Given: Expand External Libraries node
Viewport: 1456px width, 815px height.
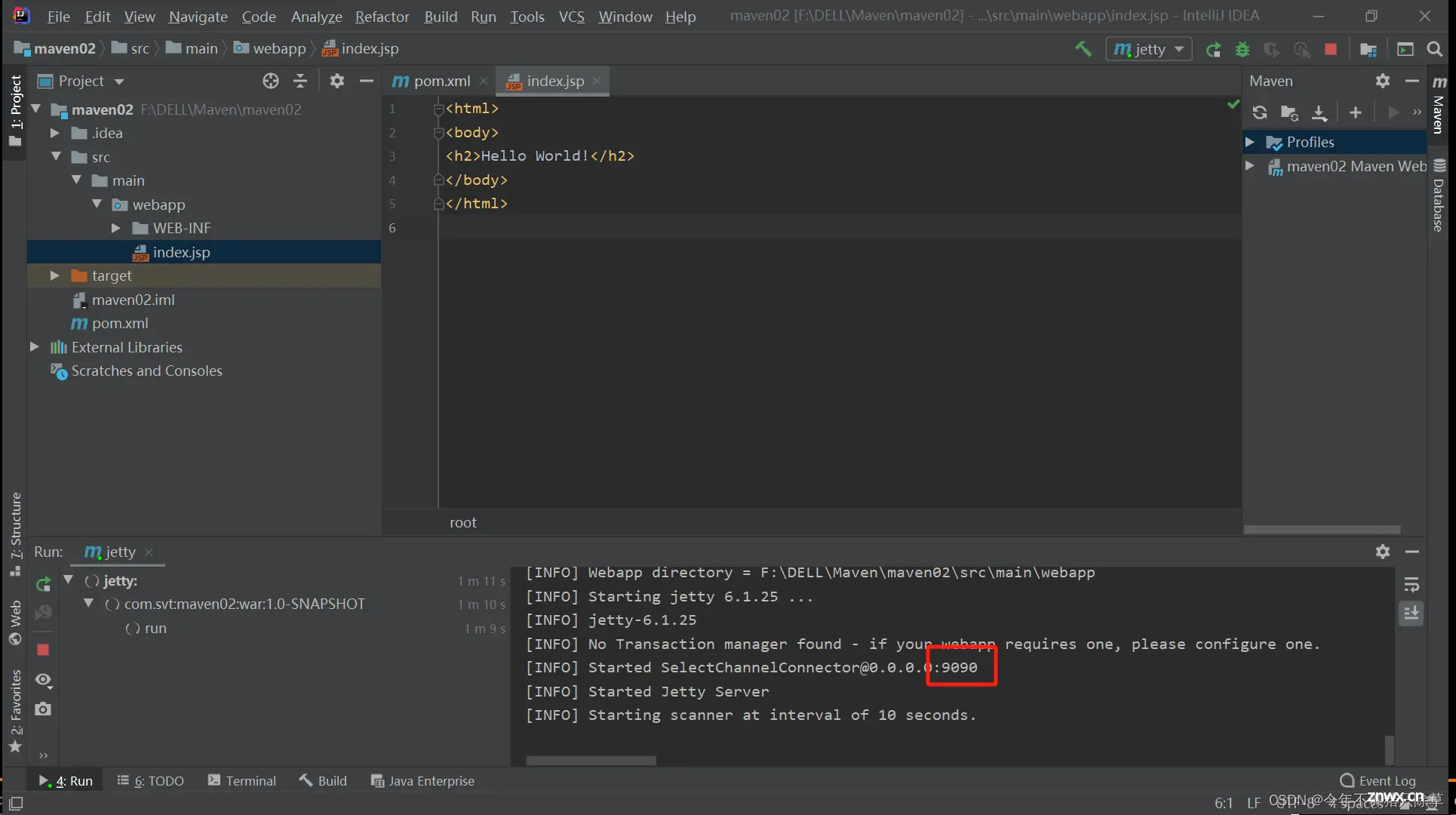Looking at the screenshot, I should pyautogui.click(x=35, y=347).
